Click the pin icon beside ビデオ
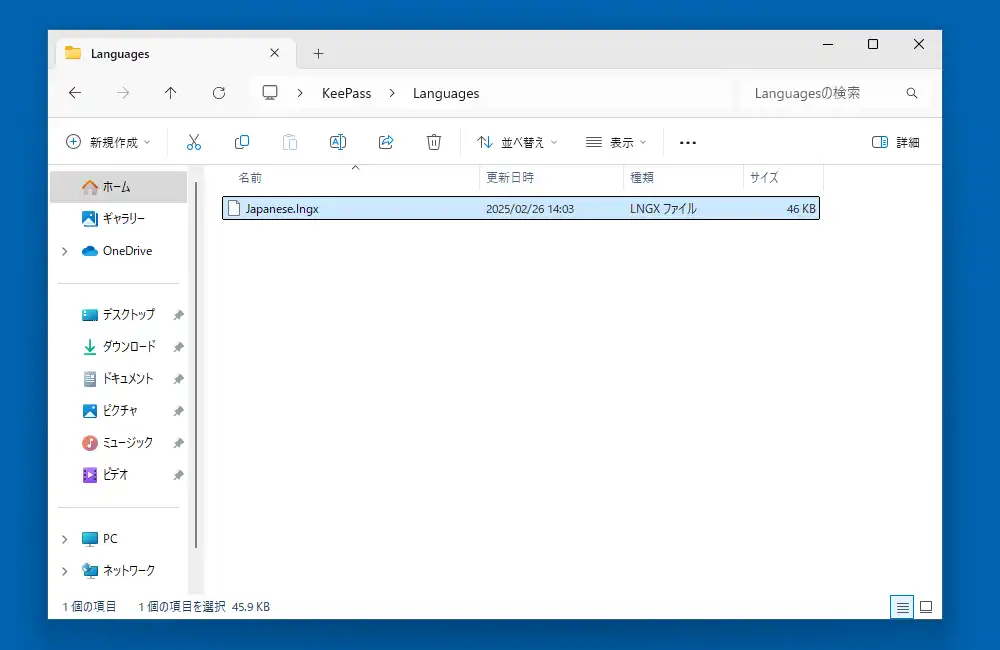Screen dimensions: 1000x650 tap(179, 475)
